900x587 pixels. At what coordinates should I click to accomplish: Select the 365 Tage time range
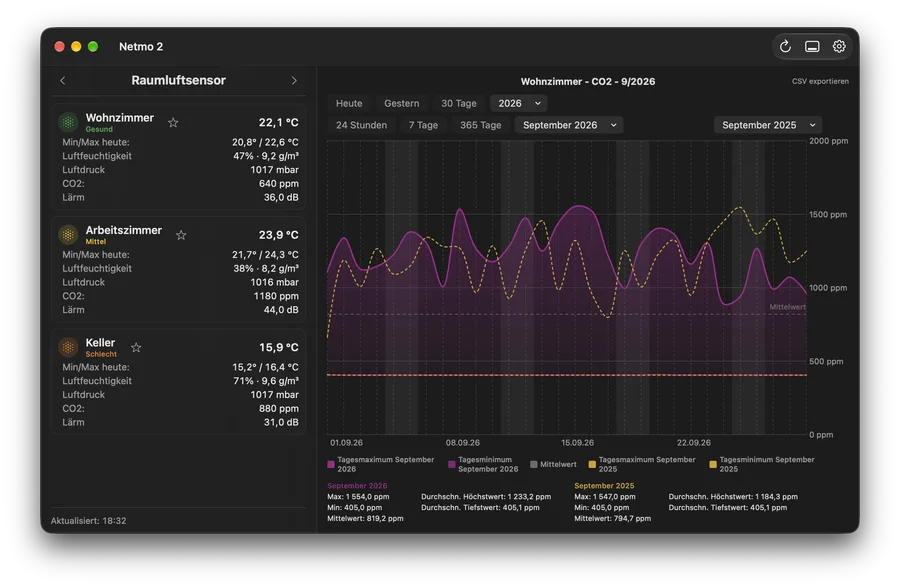[x=480, y=125]
